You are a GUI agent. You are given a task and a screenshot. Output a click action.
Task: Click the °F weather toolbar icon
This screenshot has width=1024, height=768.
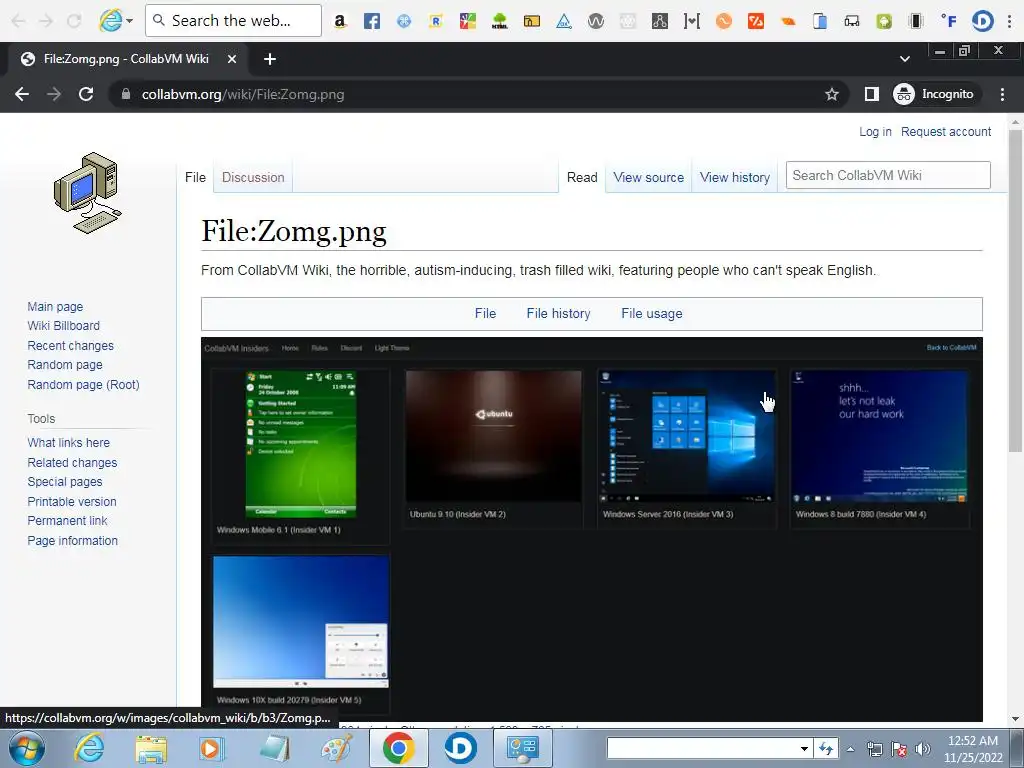(949, 21)
